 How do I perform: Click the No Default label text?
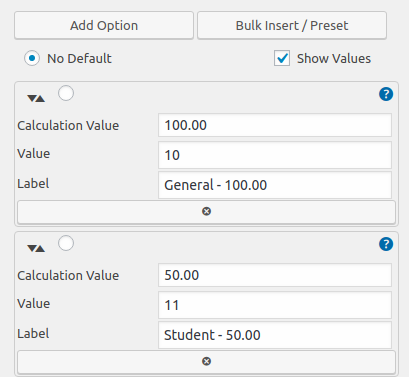pyautogui.click(x=79, y=59)
